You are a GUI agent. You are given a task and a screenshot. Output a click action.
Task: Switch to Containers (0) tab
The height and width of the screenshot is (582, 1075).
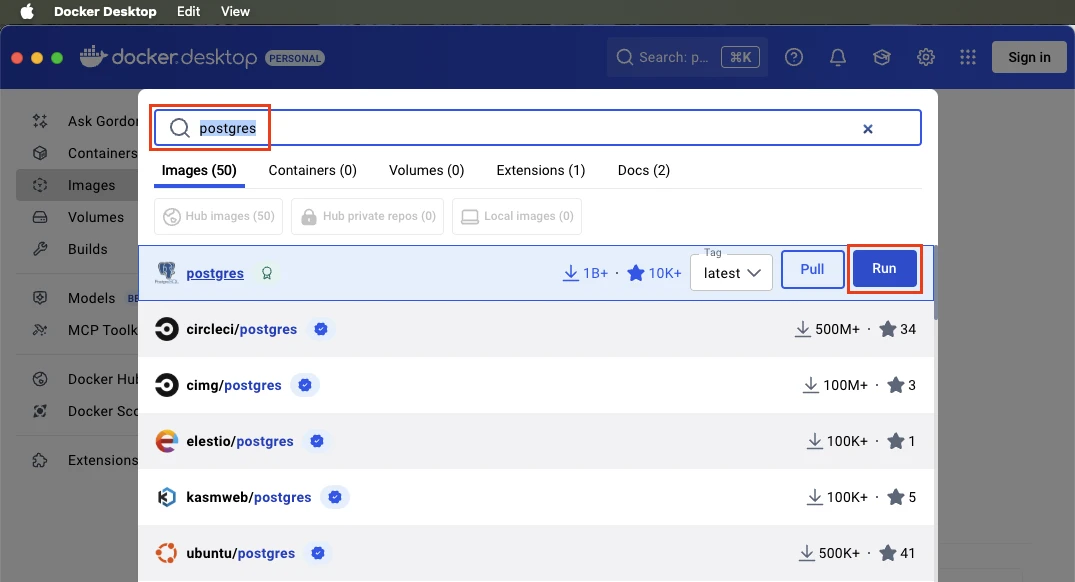(313, 170)
